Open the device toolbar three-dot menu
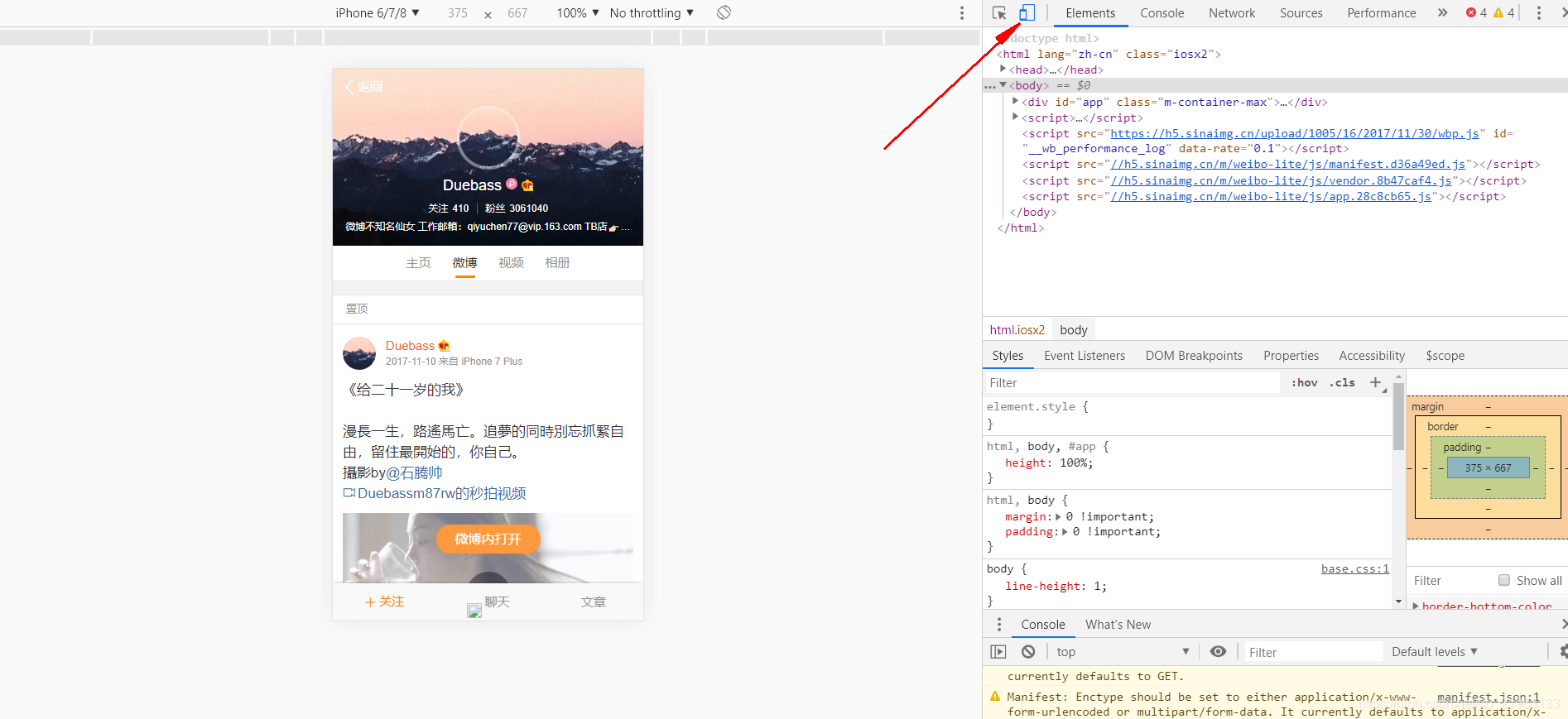The image size is (1568, 719). (961, 13)
